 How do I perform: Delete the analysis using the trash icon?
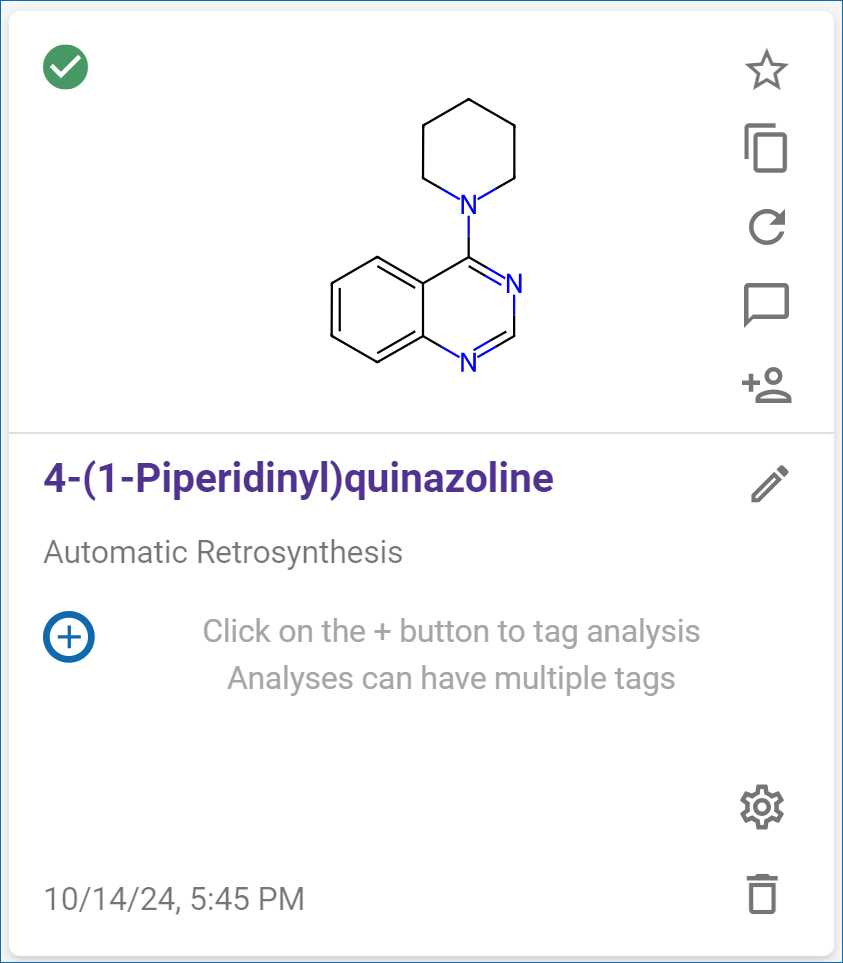pyautogui.click(x=763, y=894)
